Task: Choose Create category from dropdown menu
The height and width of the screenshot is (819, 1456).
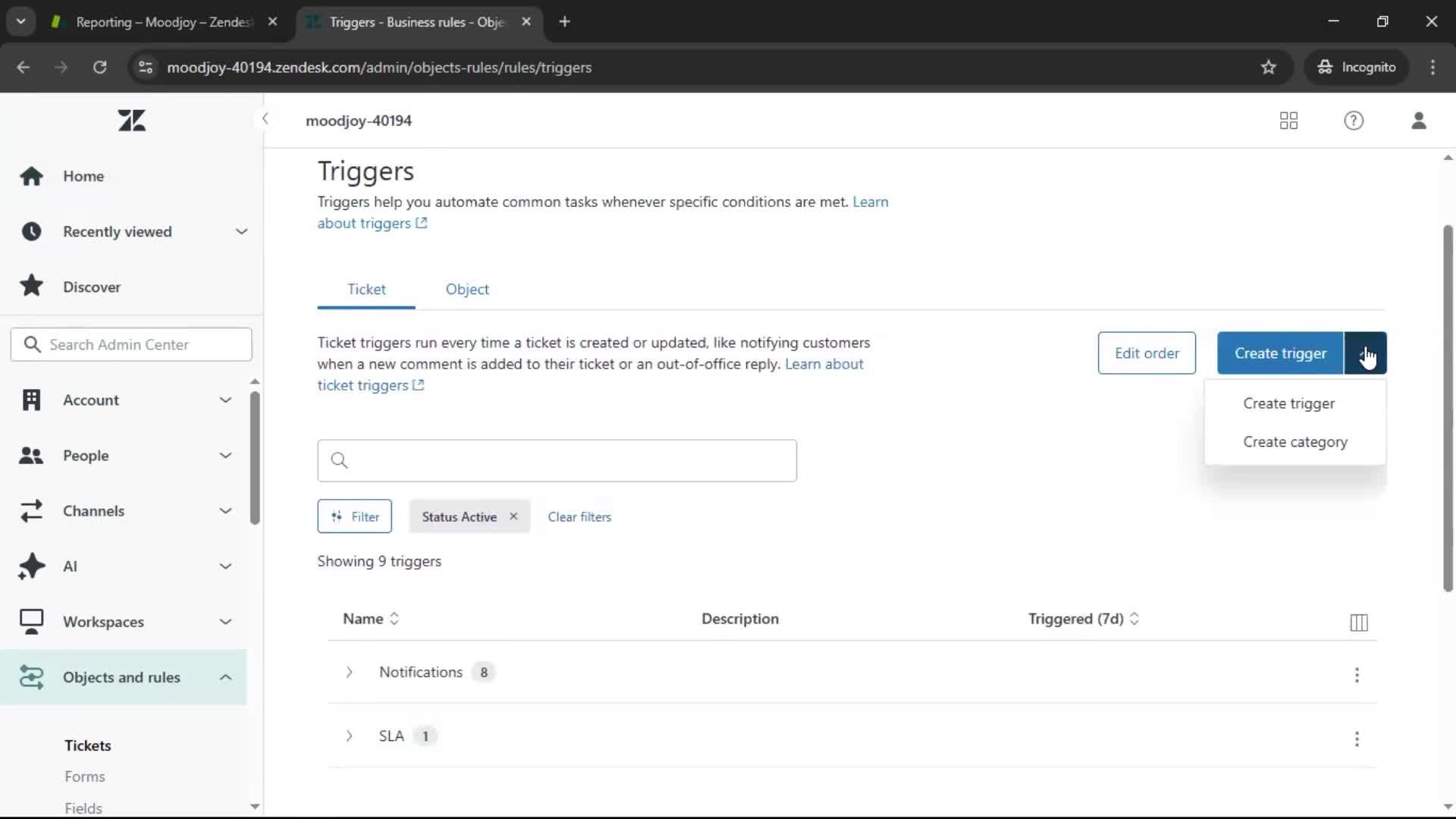Action: click(1294, 441)
